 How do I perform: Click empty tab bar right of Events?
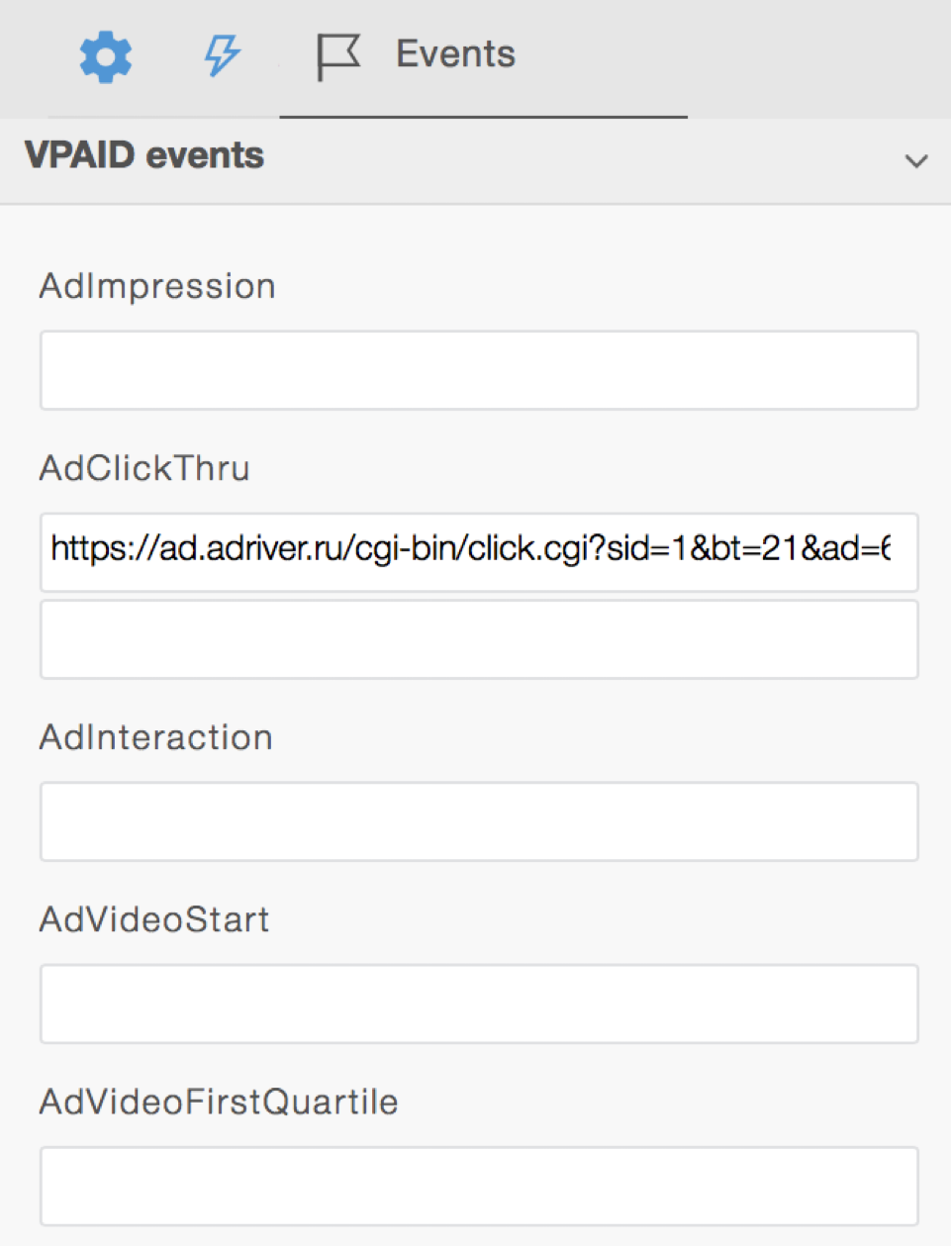coord(811,56)
